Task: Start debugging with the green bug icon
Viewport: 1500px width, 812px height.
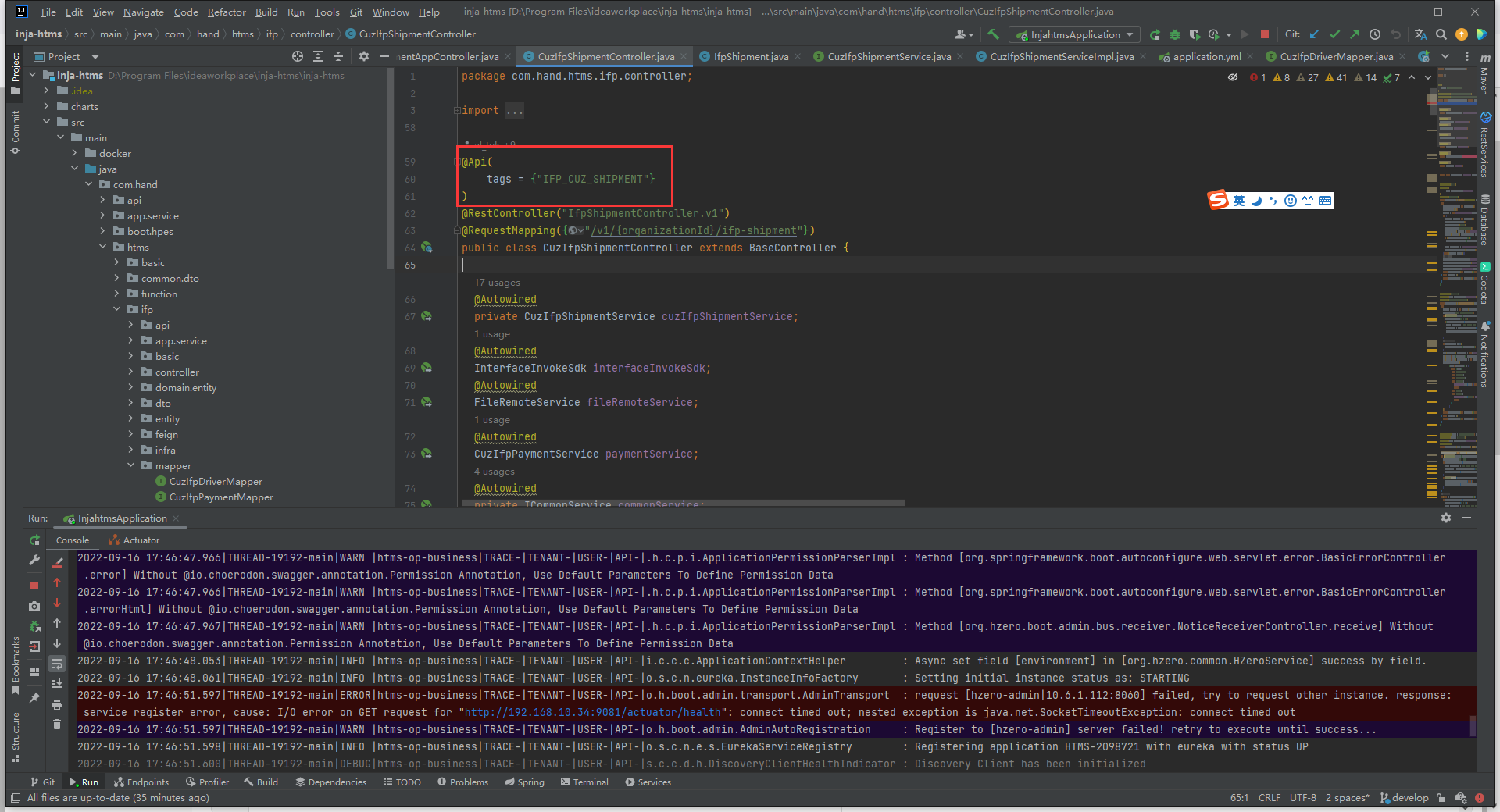Action: (x=1174, y=34)
